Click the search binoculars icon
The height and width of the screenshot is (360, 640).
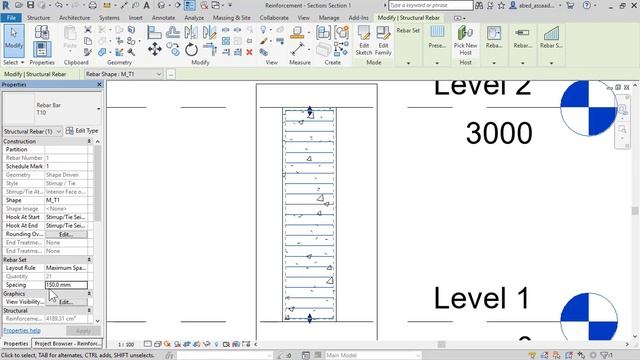pos(479,5)
